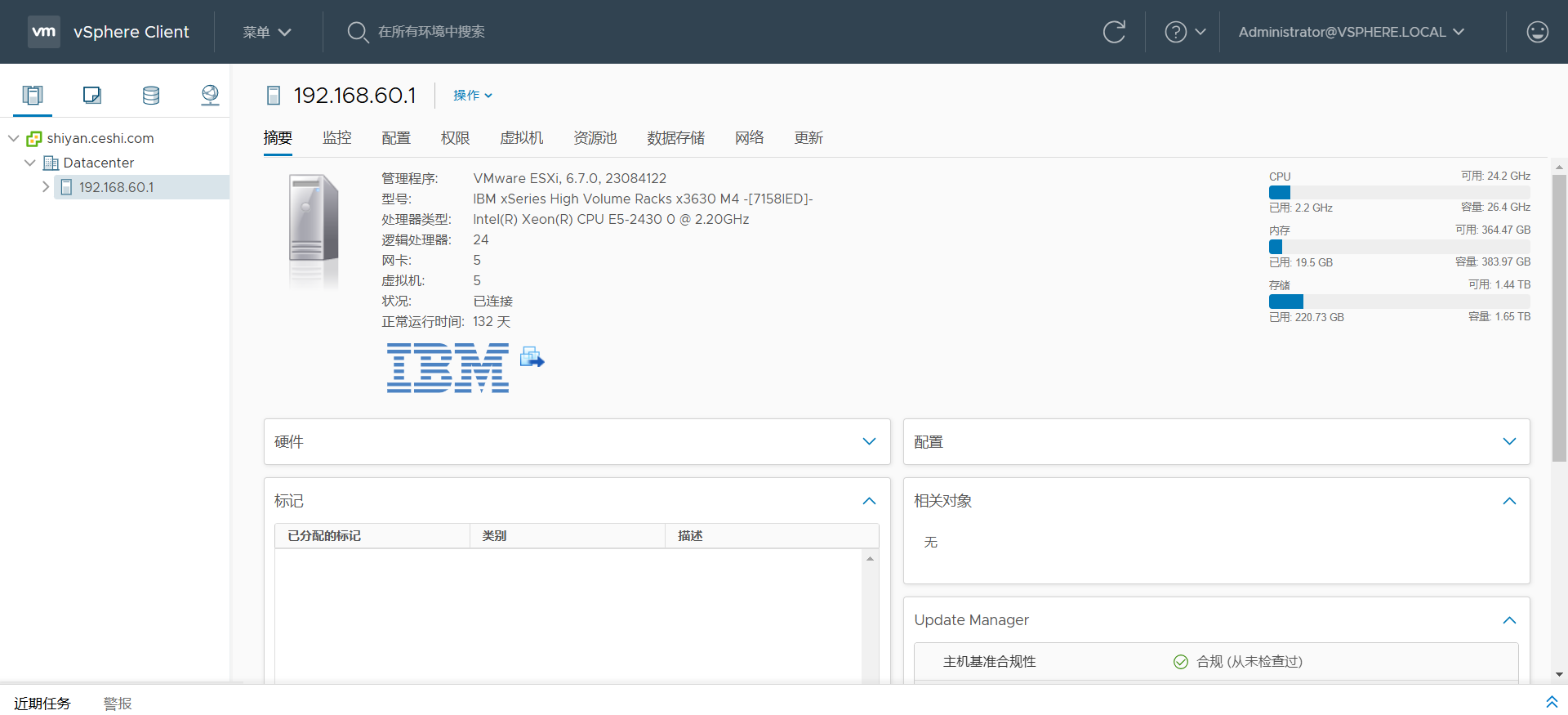The width and height of the screenshot is (1568, 715).
Task: Expand the 硬件 panel
Action: click(x=869, y=442)
